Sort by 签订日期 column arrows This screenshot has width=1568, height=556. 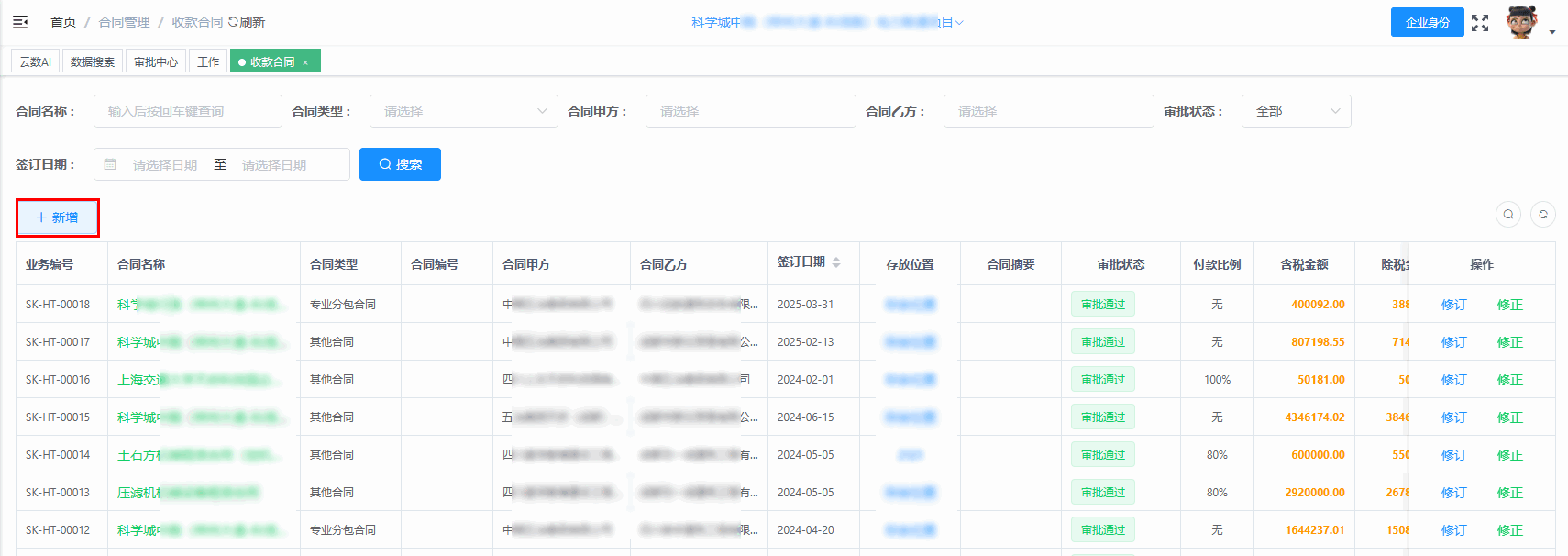(x=836, y=262)
